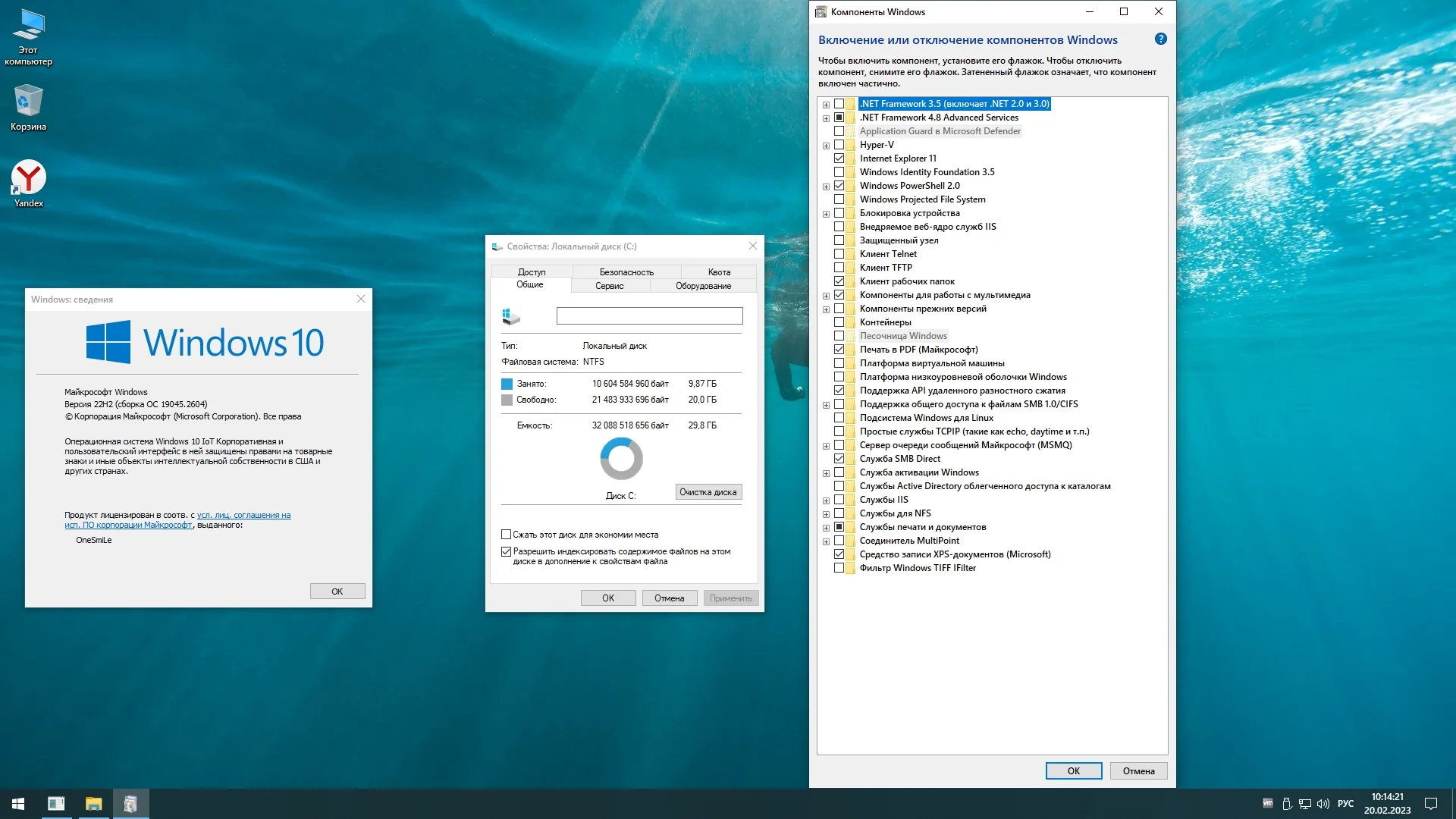
Task: Select Квота tab in disk properties
Action: 718,271
